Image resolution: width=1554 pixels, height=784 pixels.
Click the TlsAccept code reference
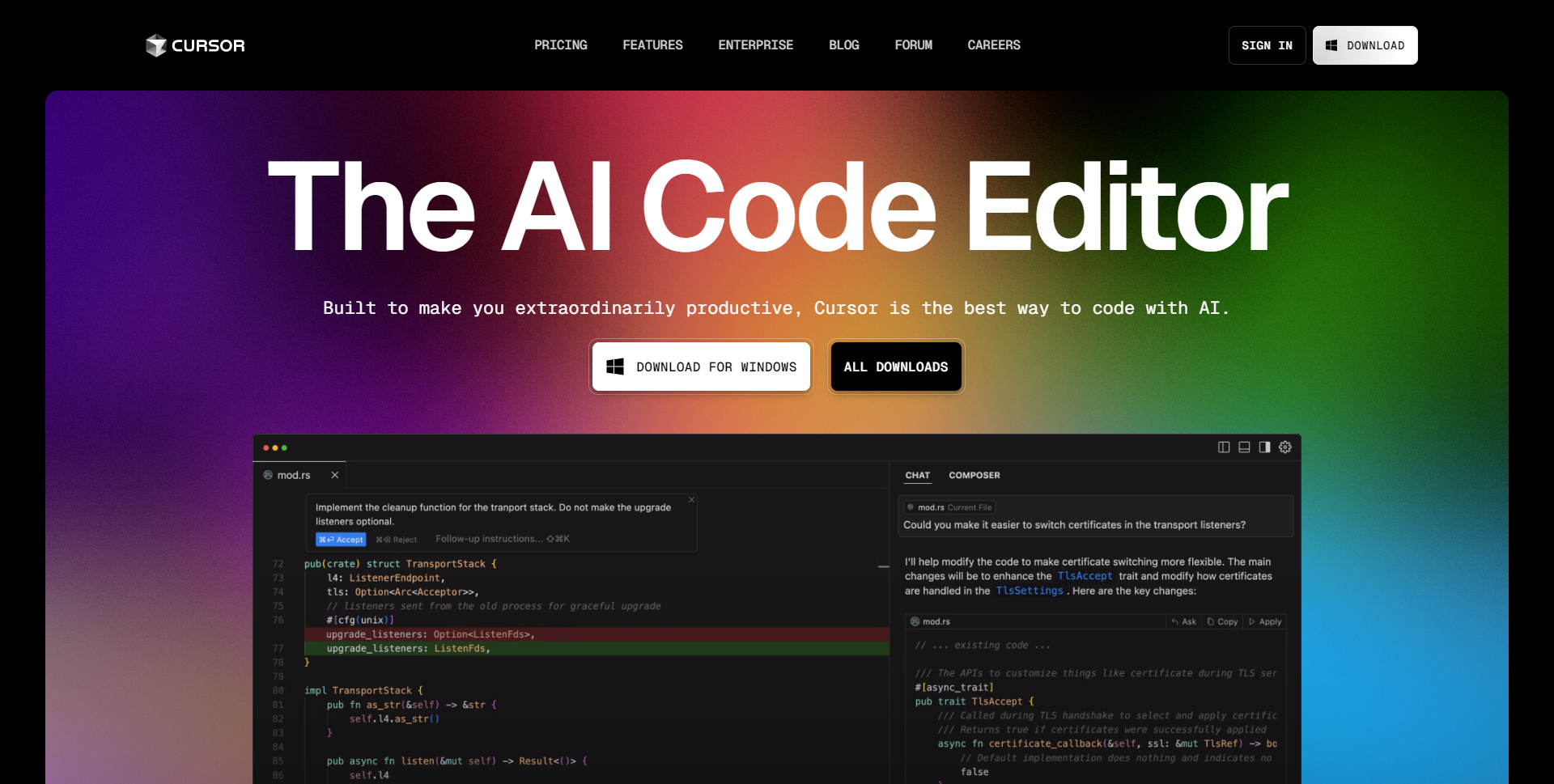(1085, 576)
